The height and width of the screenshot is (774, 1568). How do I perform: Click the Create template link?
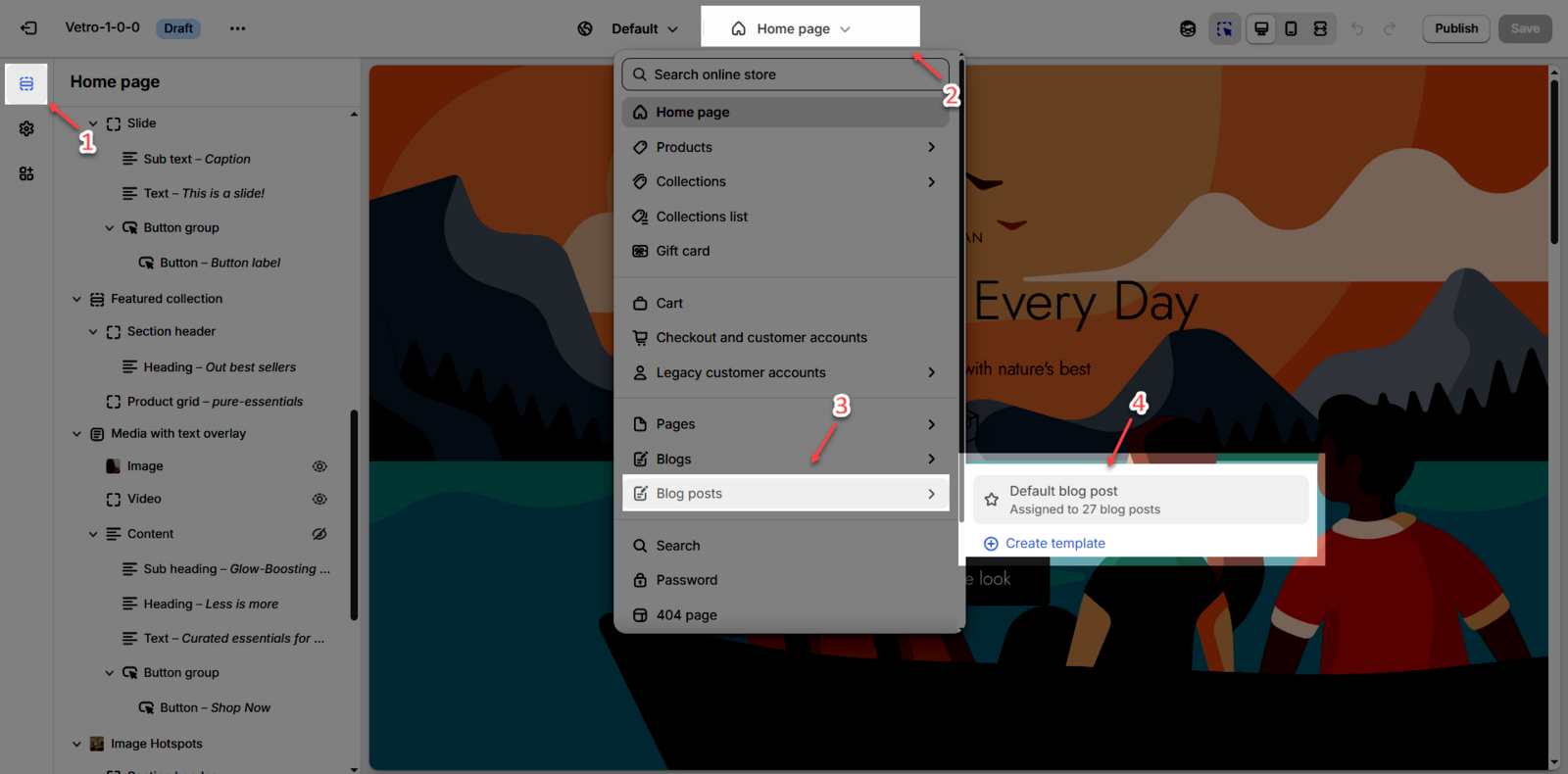pyautogui.click(x=1054, y=544)
